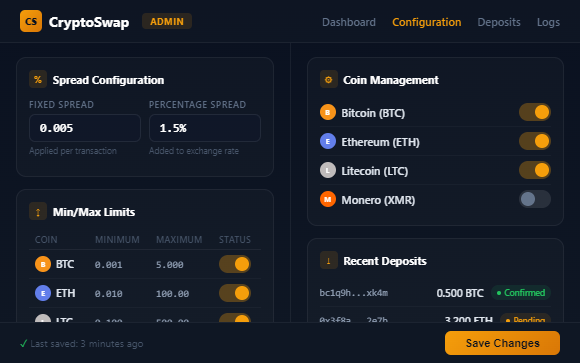Click the MINIMUM column header

pyautogui.click(x=117, y=239)
